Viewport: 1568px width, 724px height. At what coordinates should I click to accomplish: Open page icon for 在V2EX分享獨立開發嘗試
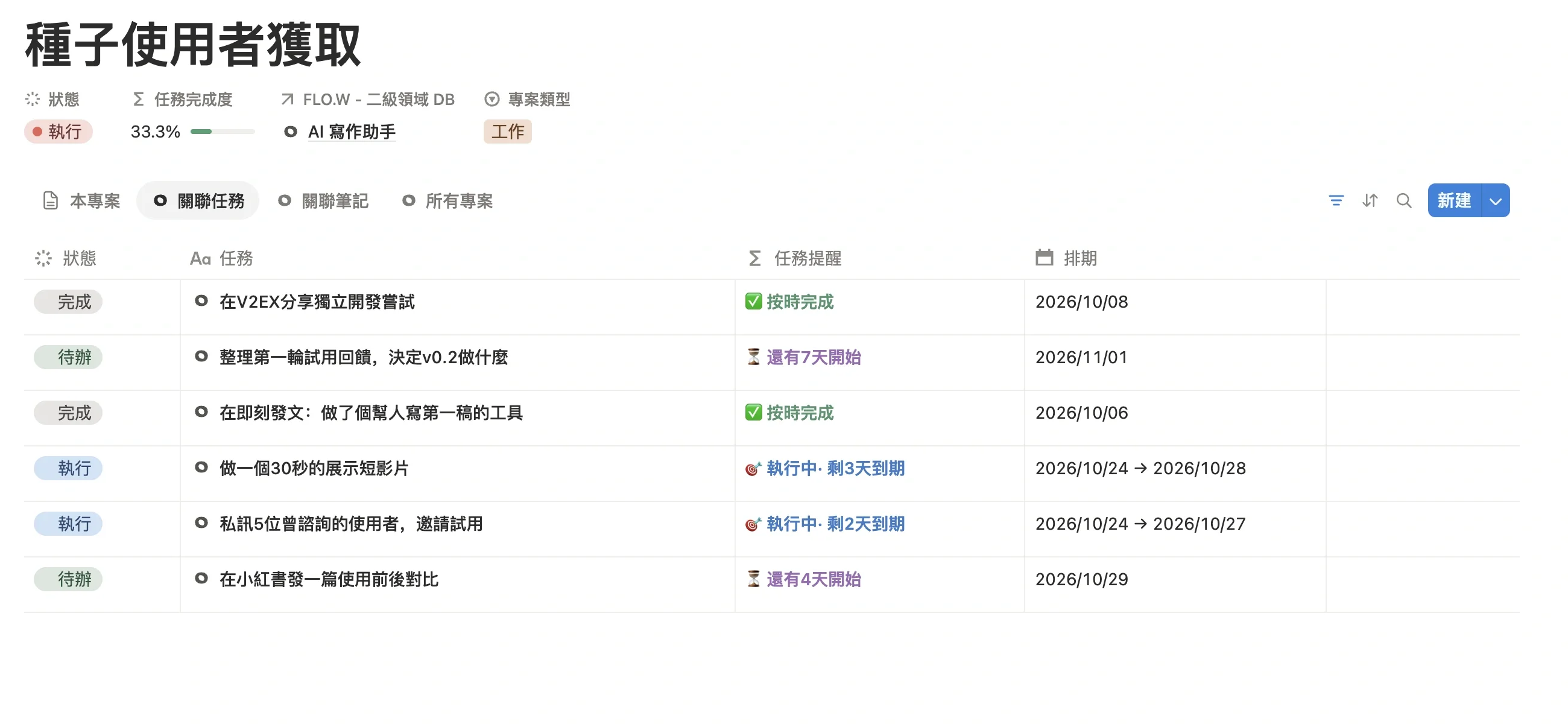tap(201, 301)
